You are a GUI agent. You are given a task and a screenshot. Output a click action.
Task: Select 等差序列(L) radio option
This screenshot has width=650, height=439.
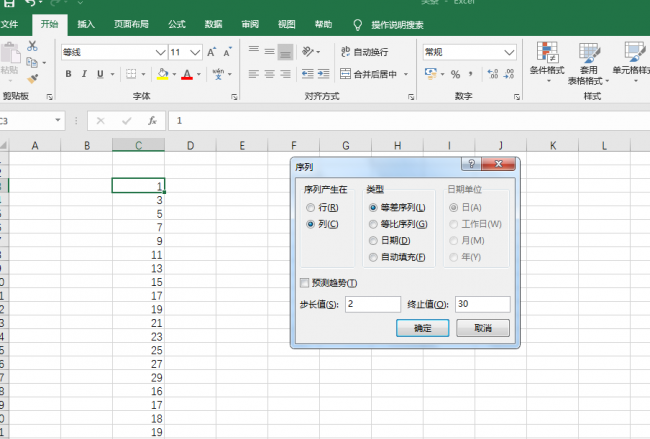click(x=397, y=207)
